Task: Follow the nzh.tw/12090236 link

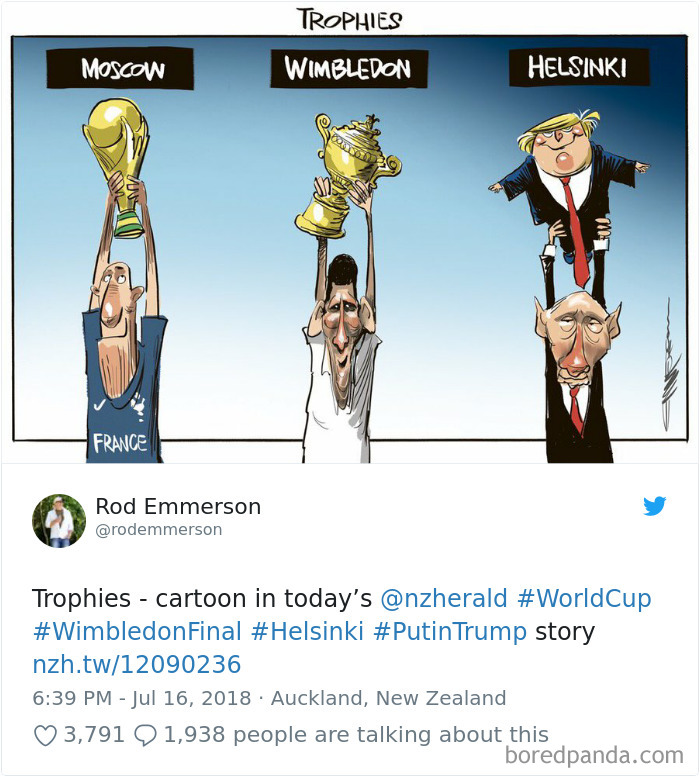Action: coord(137,665)
